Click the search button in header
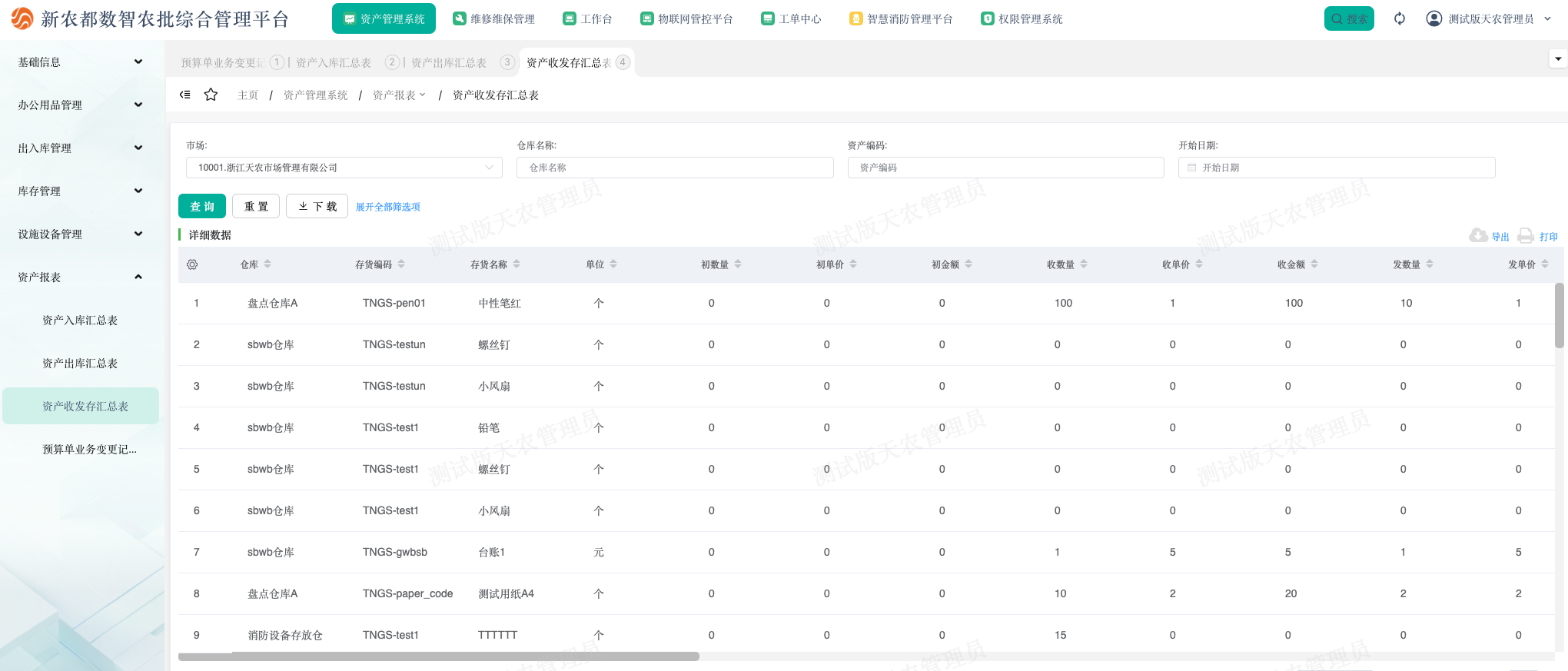The image size is (1568, 671). click(x=1348, y=18)
